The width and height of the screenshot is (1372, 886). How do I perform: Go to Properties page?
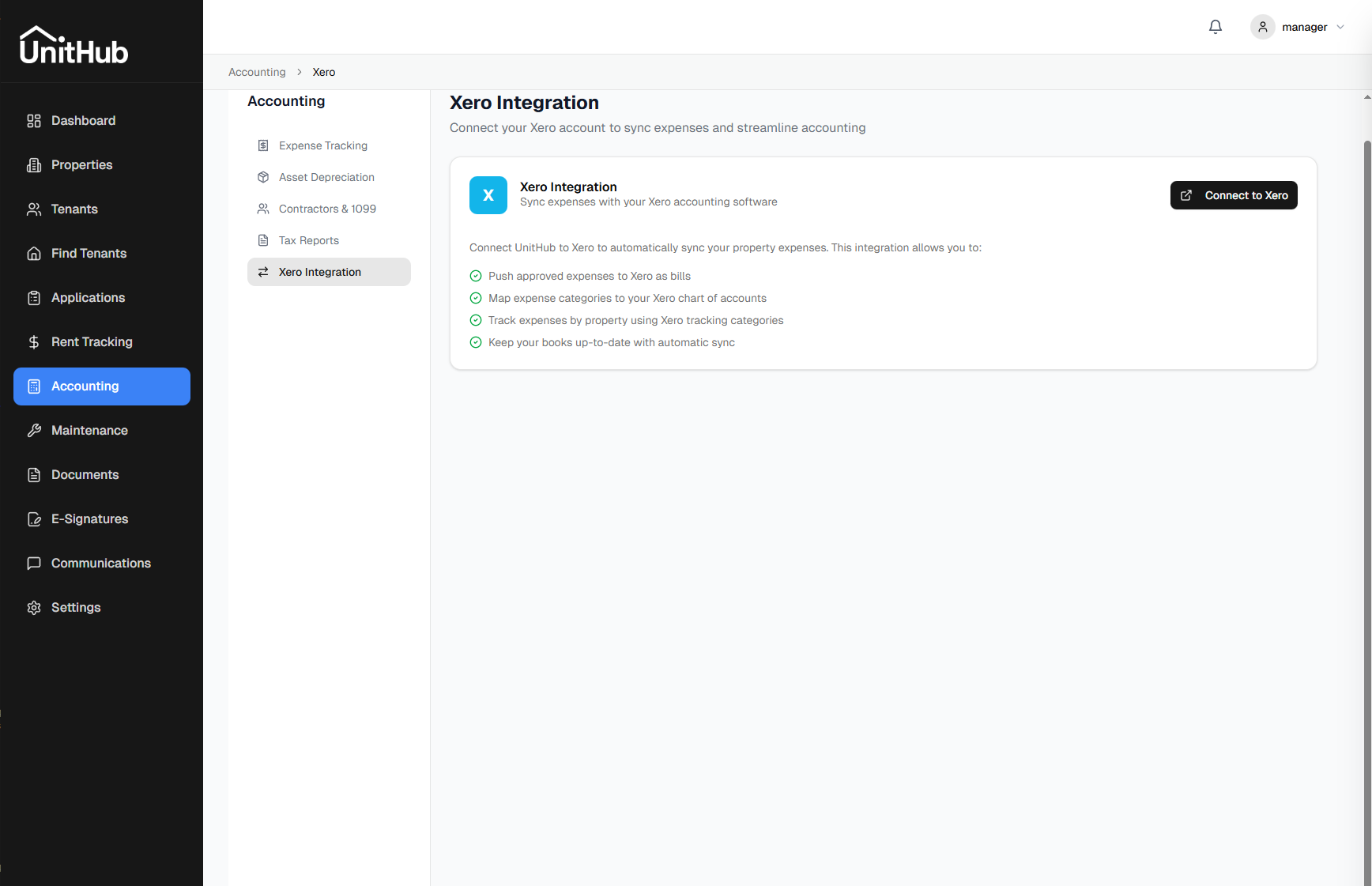pos(102,165)
